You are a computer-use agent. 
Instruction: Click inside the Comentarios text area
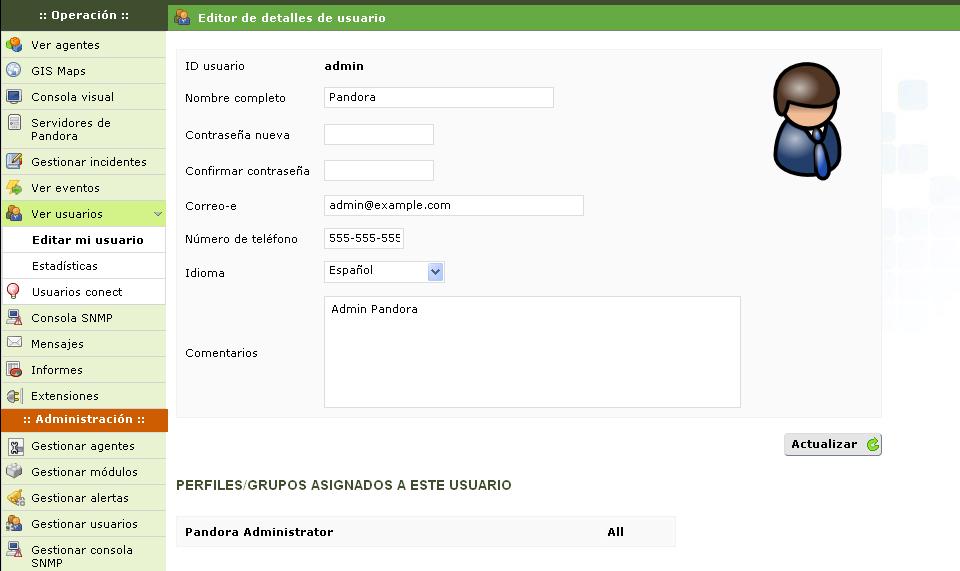tap(532, 352)
